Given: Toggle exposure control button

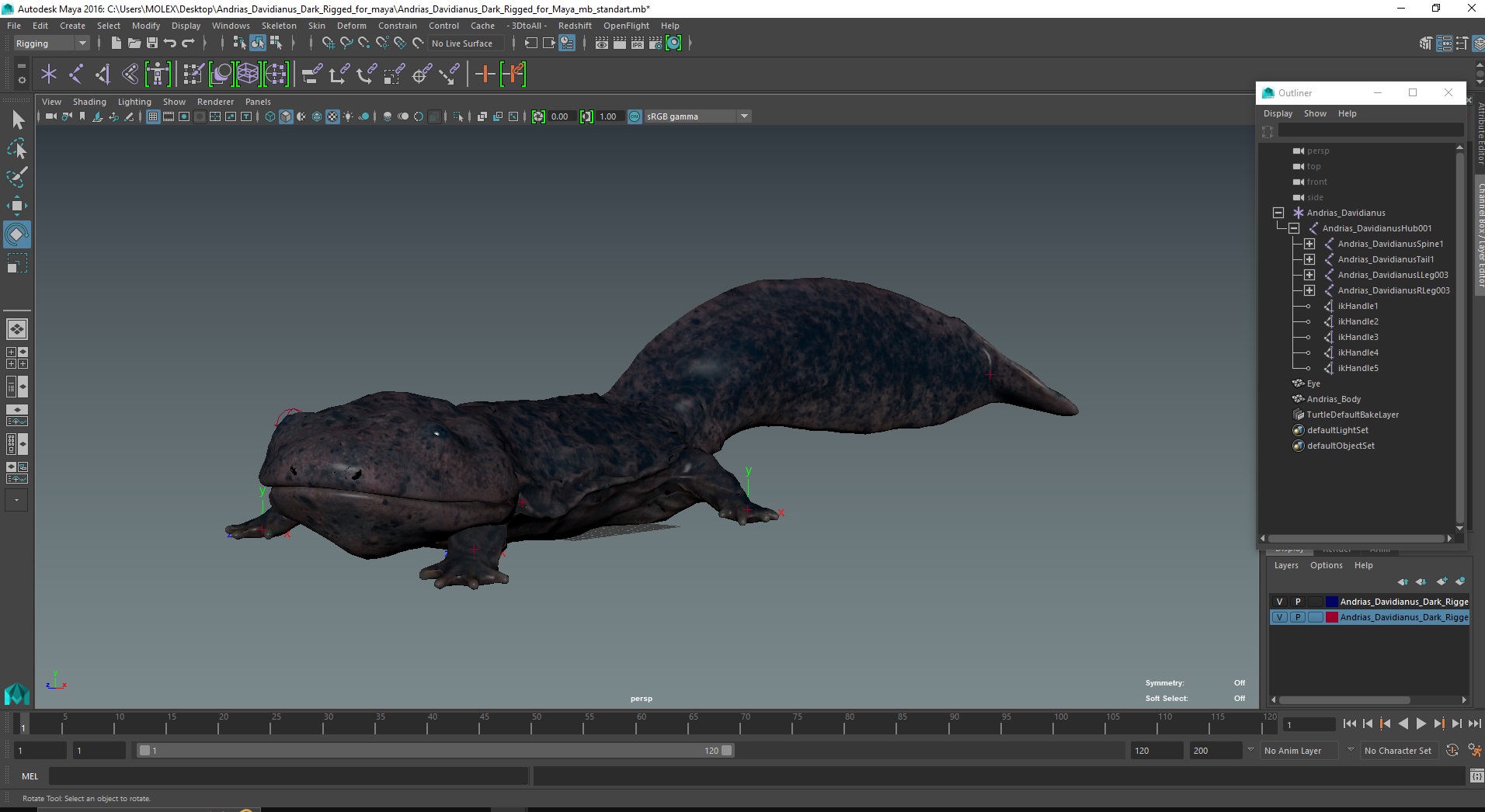Looking at the screenshot, I should pyautogui.click(x=538, y=116).
